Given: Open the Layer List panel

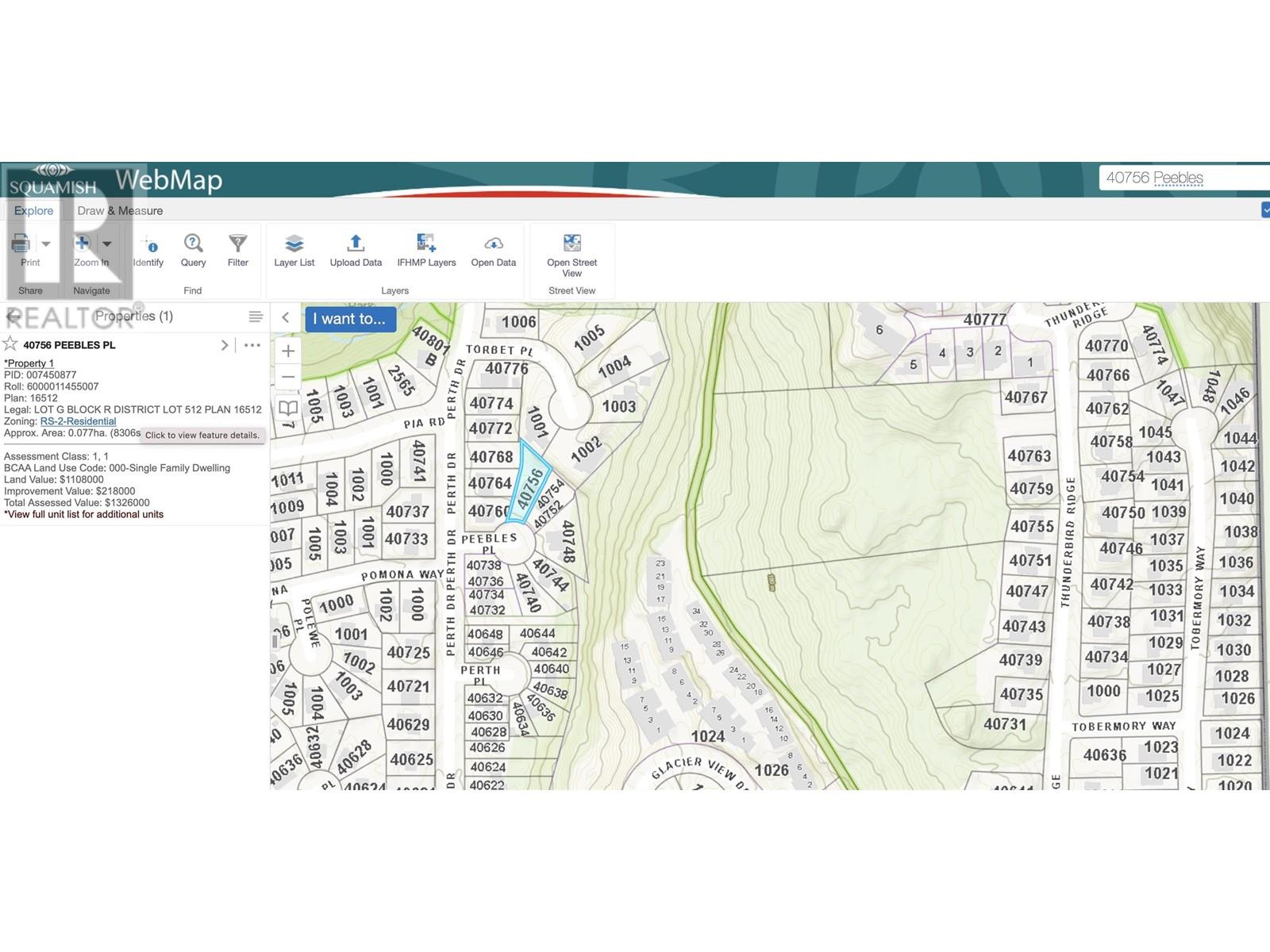Looking at the screenshot, I should tap(294, 244).
